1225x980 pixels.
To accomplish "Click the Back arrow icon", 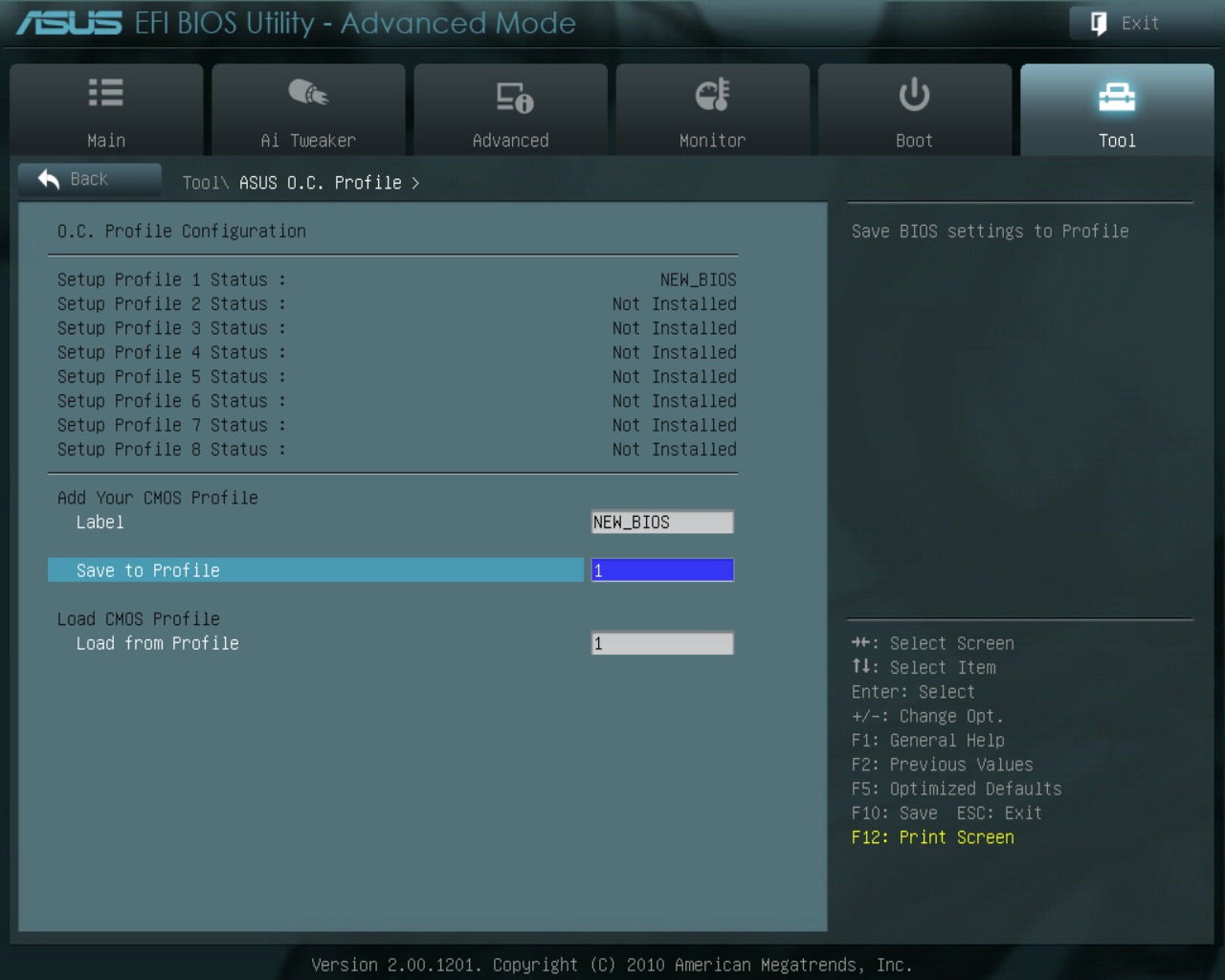I will [x=49, y=179].
